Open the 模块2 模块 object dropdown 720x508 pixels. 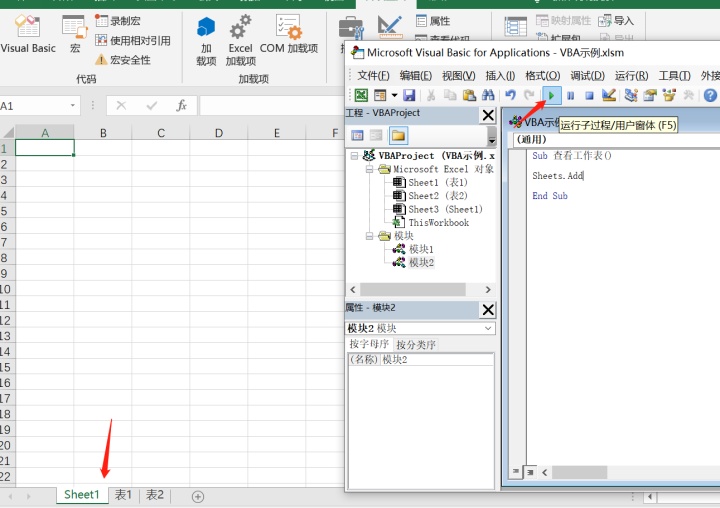(x=488, y=328)
